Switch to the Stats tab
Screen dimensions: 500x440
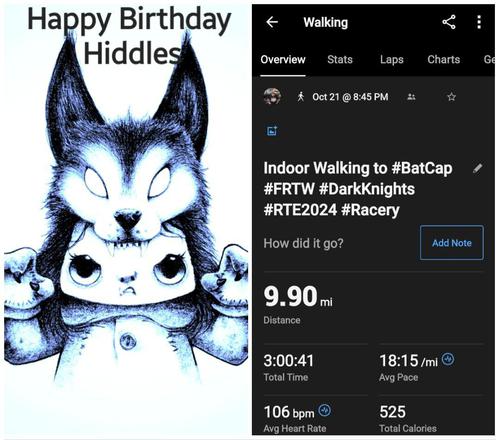[x=340, y=59]
